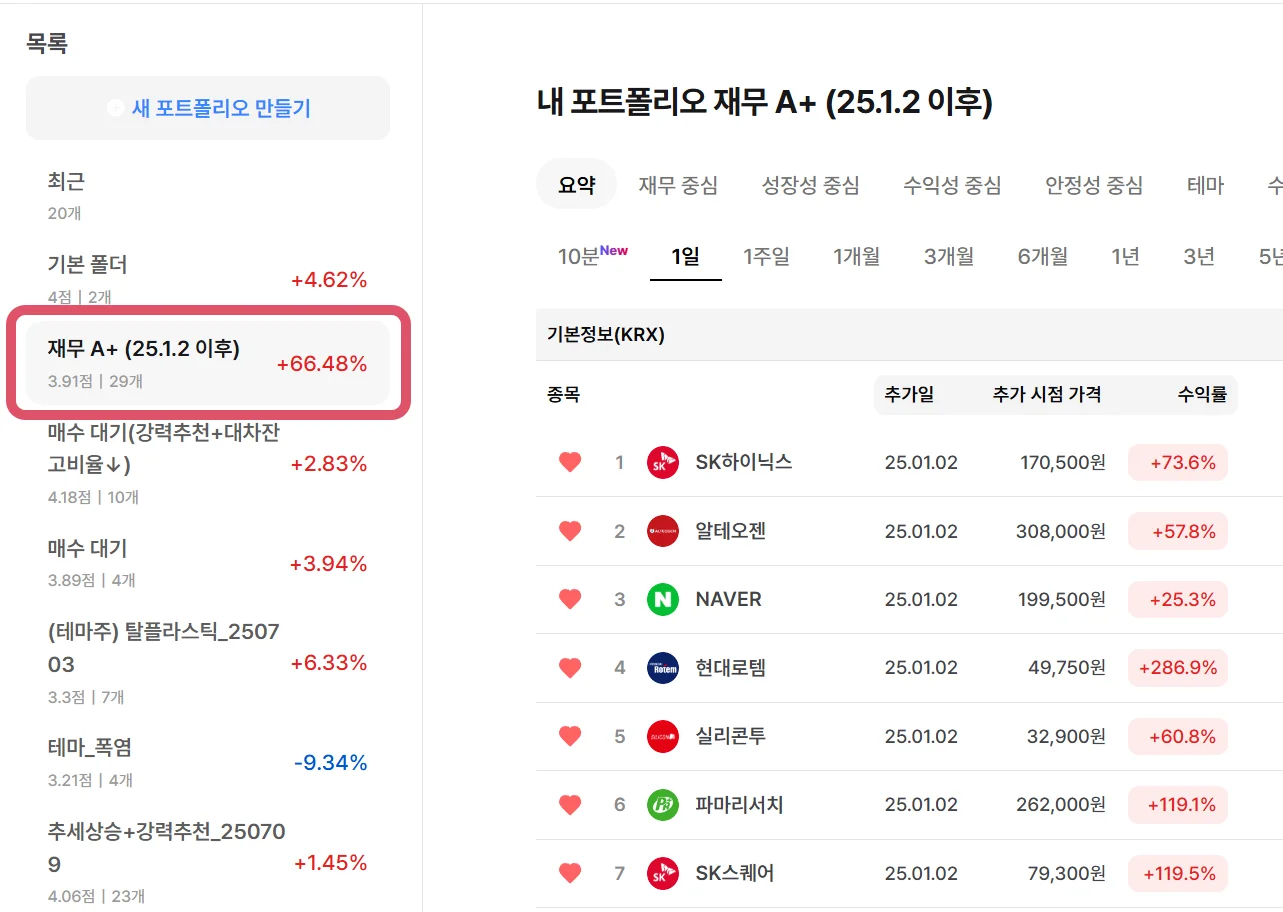Open the 파마리서치 stock name

(740, 805)
